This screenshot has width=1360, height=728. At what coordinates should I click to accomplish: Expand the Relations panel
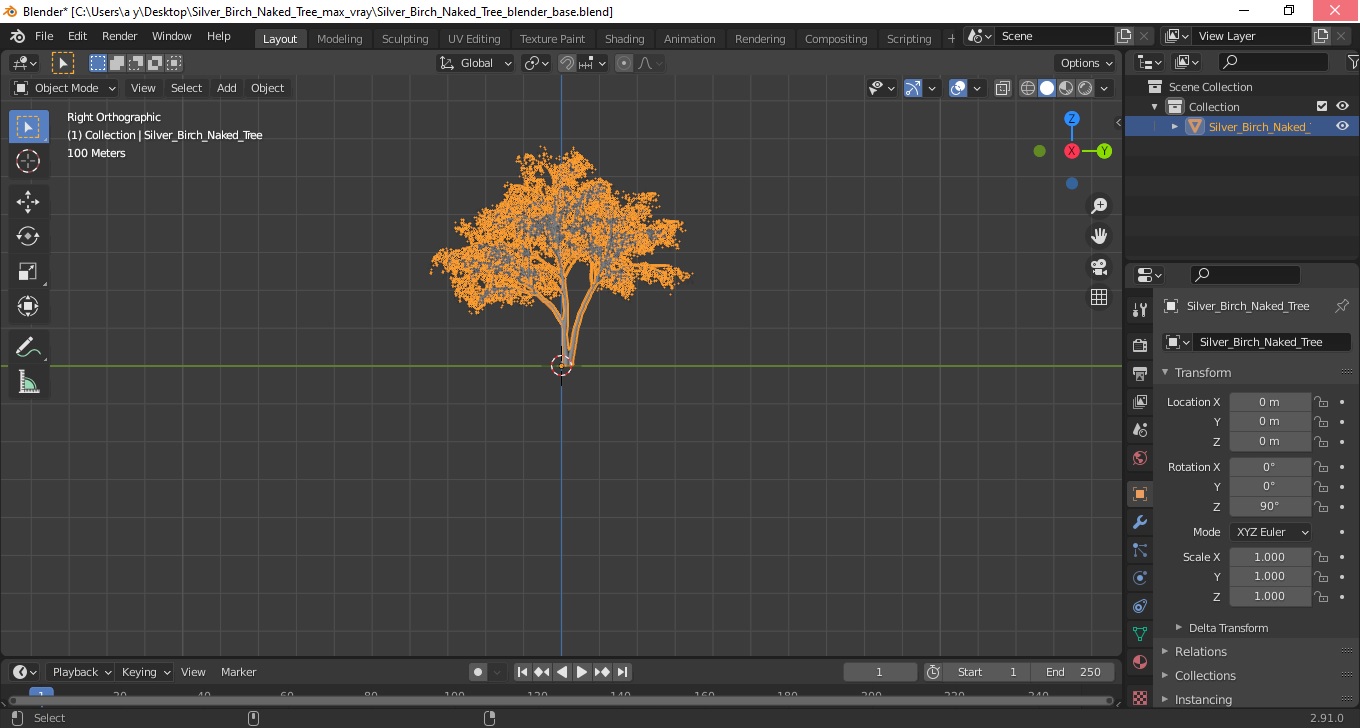pos(1200,652)
